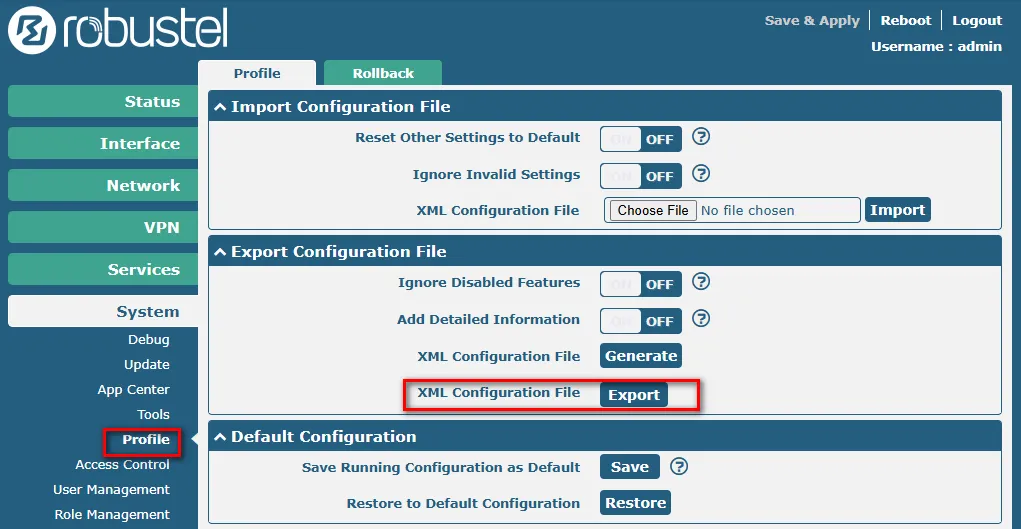Toggle Reset Other Settings to Default switch
Viewport: 1021px width, 529px height.
tap(641, 139)
